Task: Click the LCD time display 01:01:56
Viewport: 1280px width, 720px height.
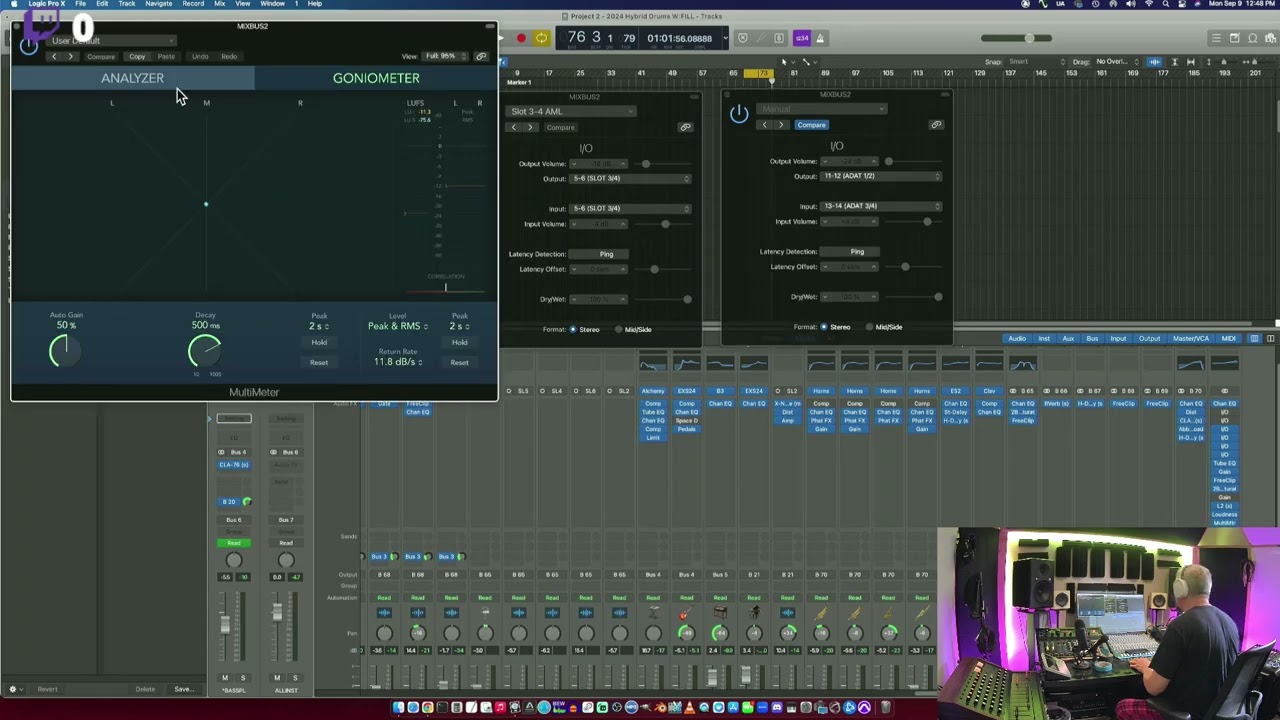Action: [679, 38]
